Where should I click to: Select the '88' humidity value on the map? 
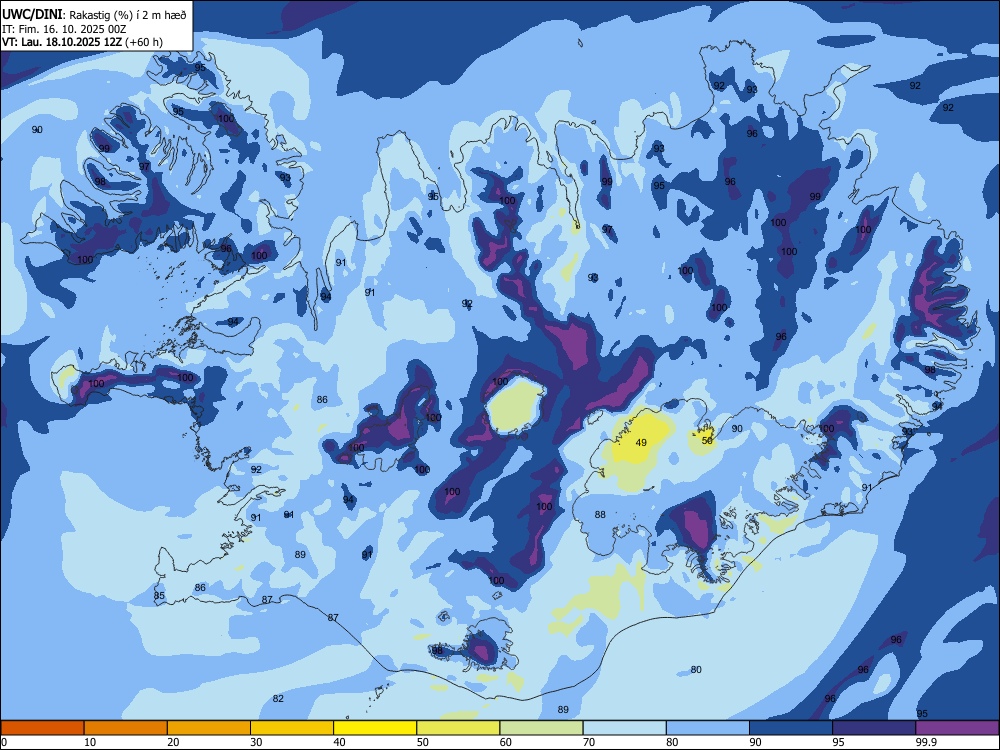tap(600, 514)
